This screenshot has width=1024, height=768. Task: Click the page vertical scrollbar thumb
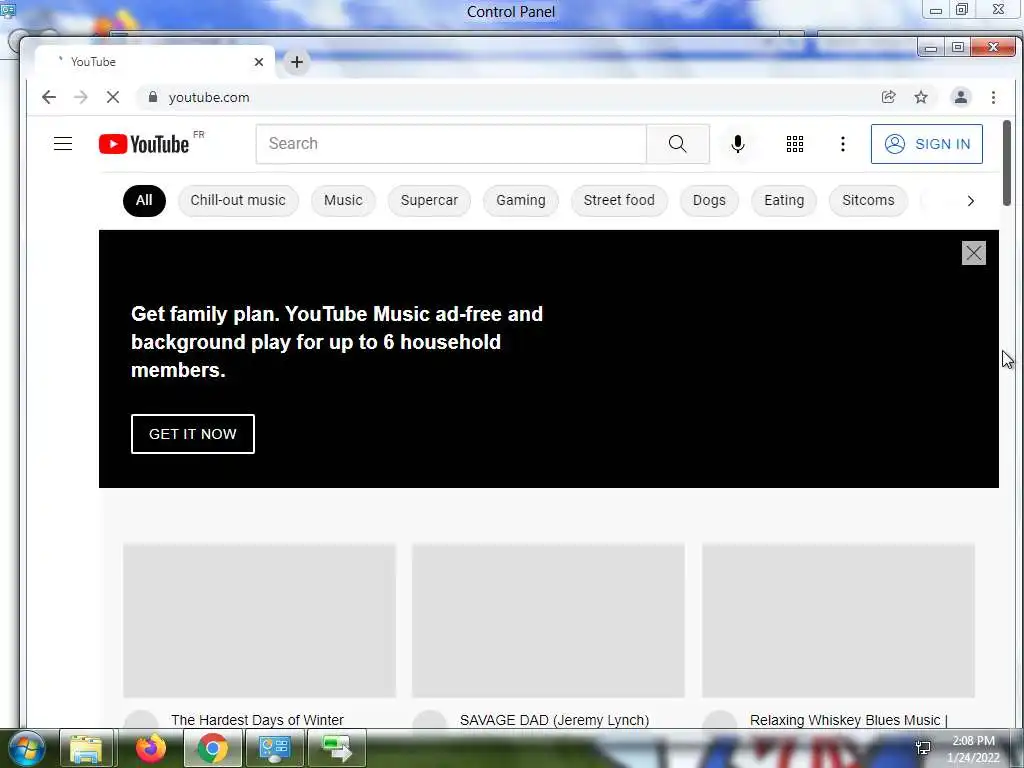[1006, 163]
